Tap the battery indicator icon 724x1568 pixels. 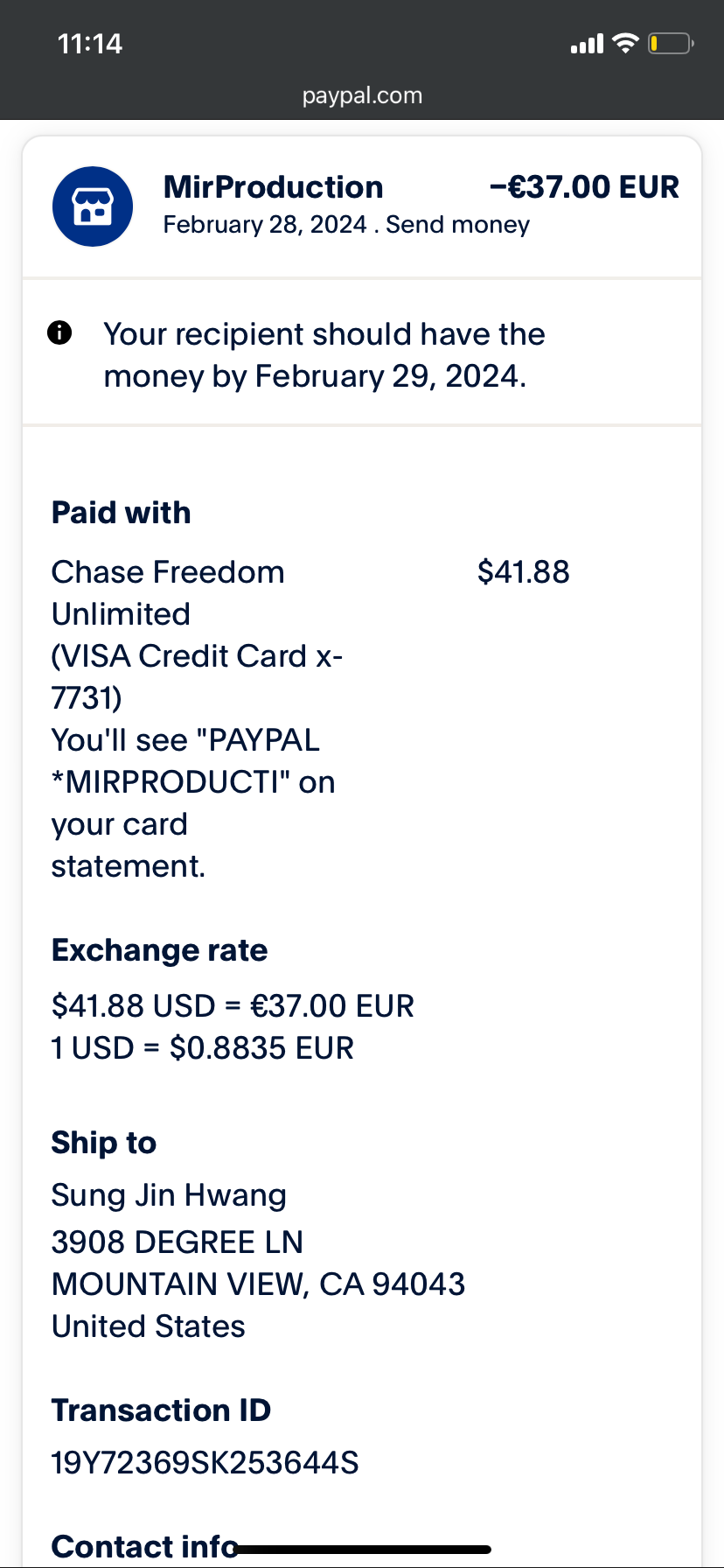click(x=670, y=43)
